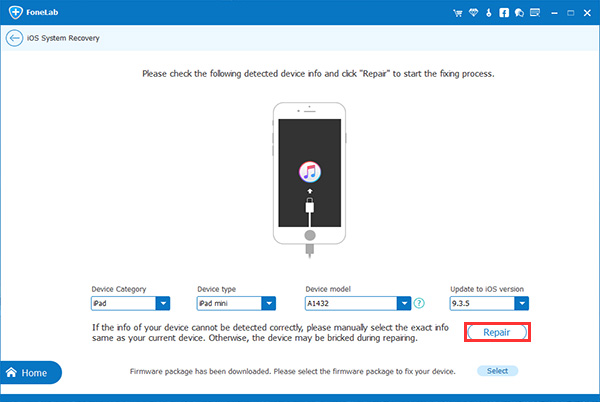This screenshot has height=402, width=600.
Task: Click the diamond premium icon
Action: [x=473, y=13]
